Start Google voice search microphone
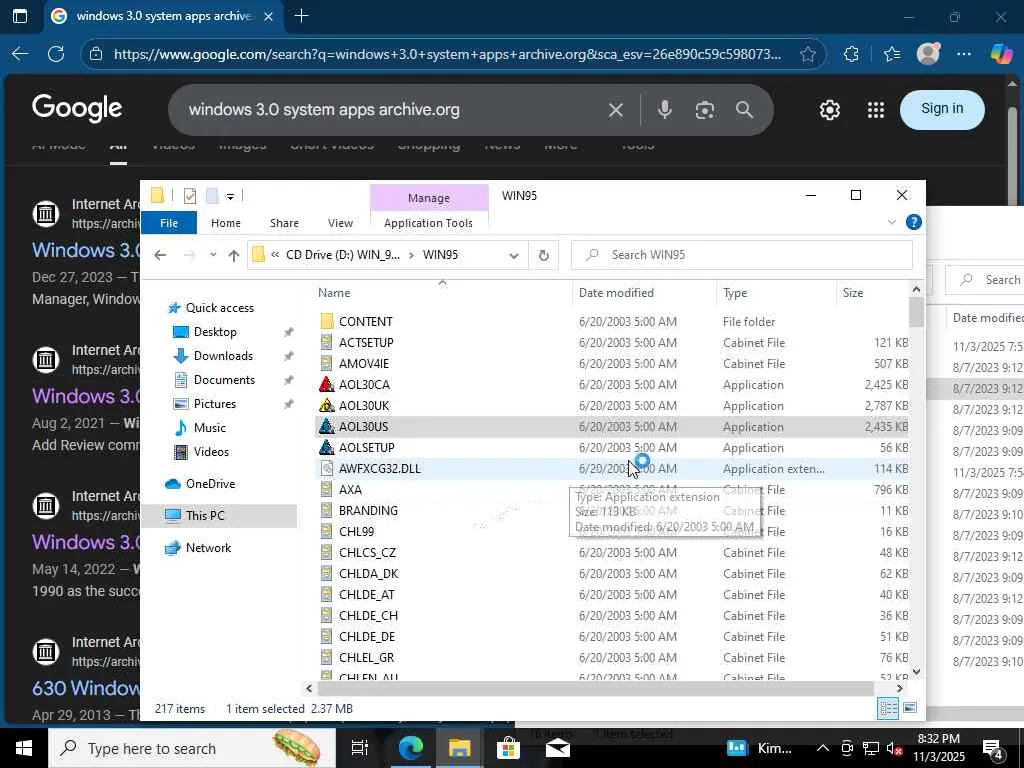The width and height of the screenshot is (1024, 768). (665, 110)
